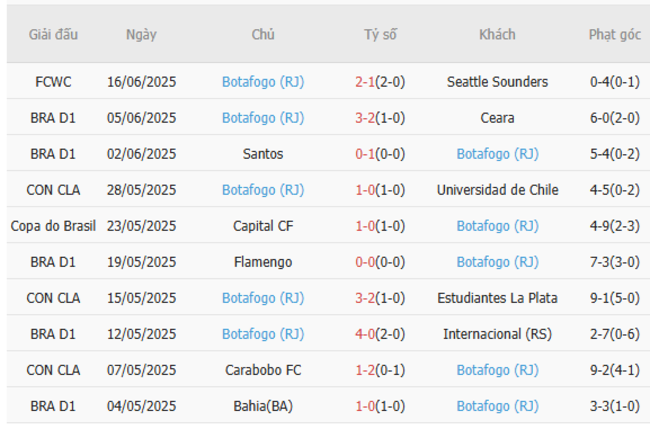Select Carabobo FC team name

coord(263,370)
